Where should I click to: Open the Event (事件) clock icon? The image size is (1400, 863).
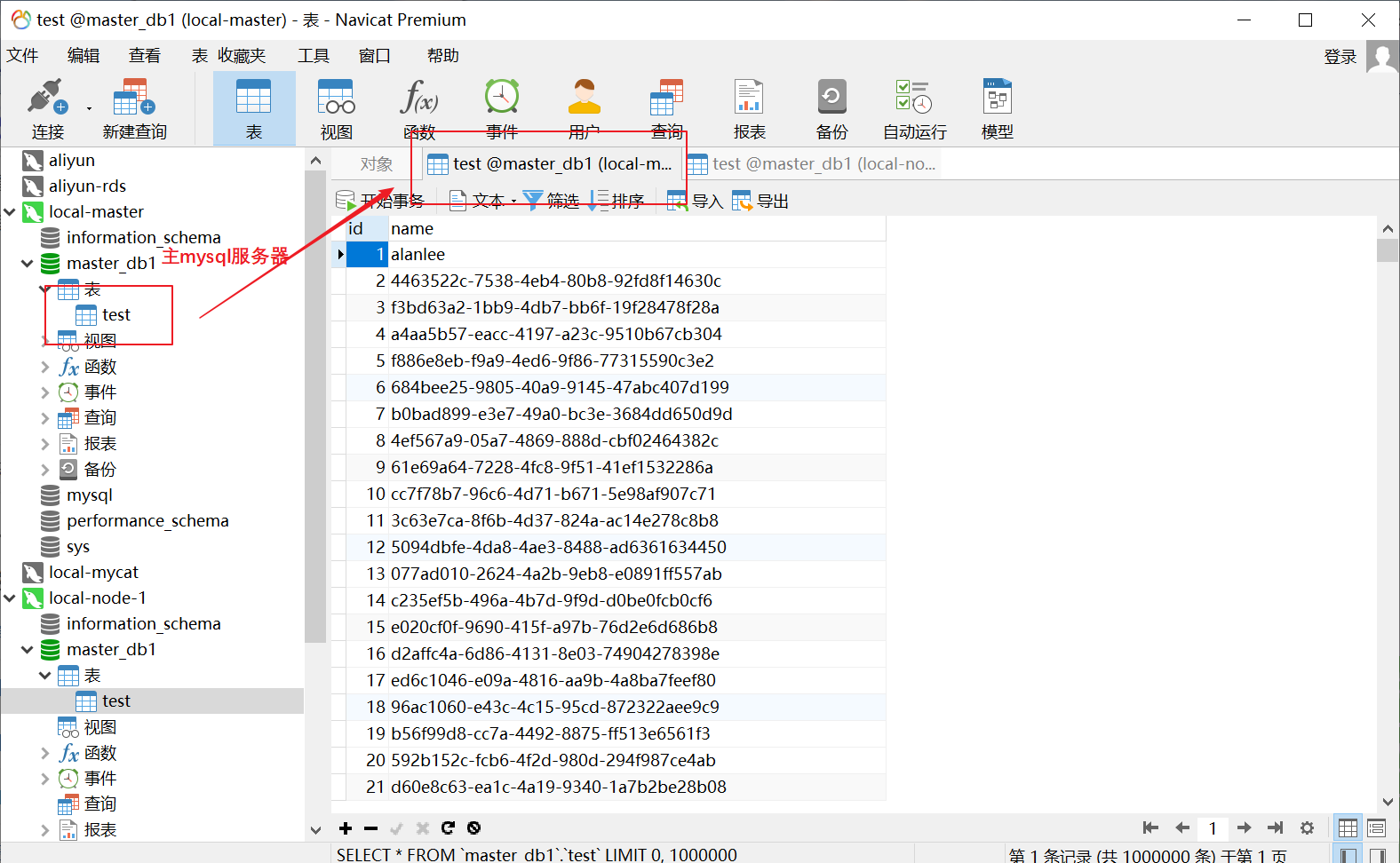(x=502, y=108)
